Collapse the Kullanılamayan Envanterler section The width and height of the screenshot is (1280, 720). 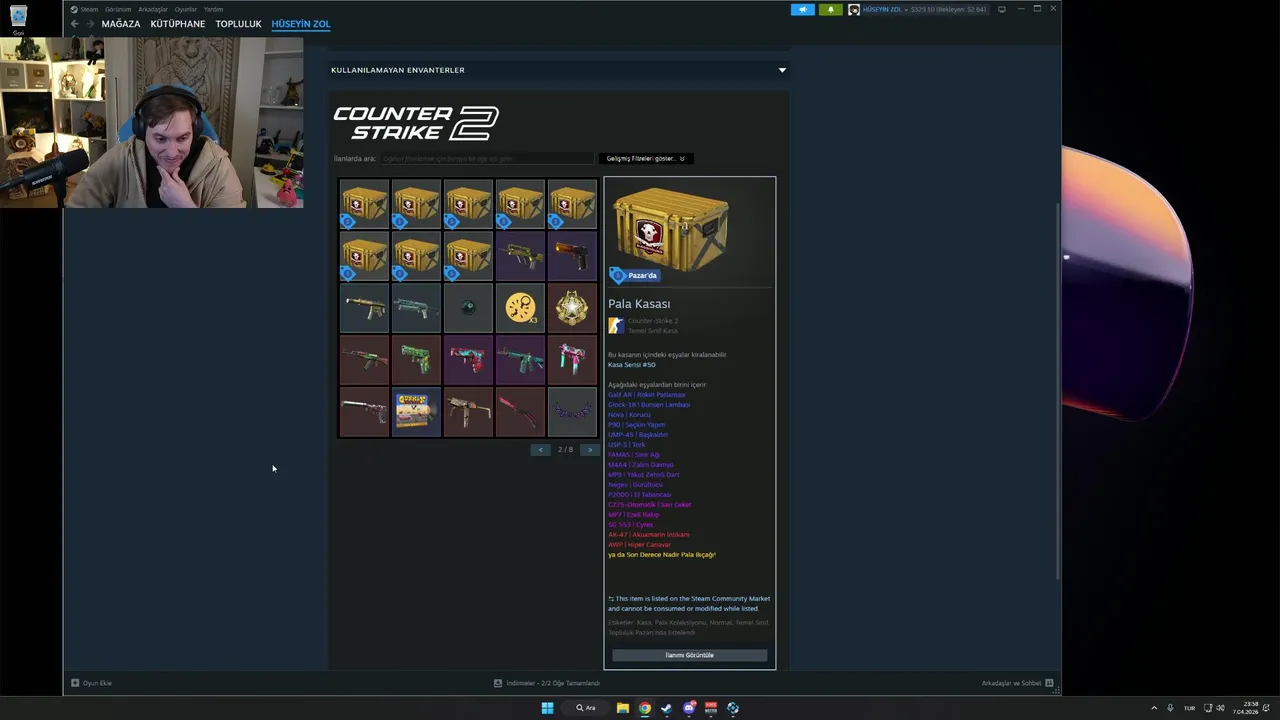coord(782,70)
